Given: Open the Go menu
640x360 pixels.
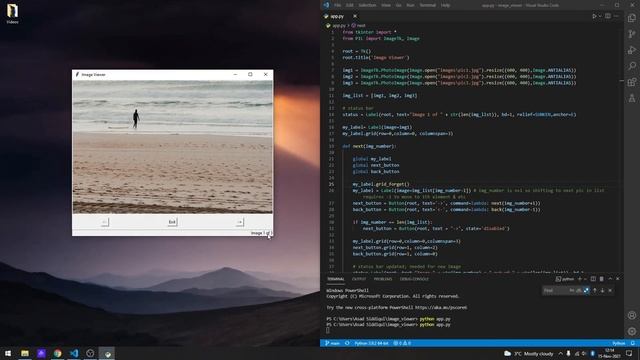Looking at the screenshot, I should point(399,5).
